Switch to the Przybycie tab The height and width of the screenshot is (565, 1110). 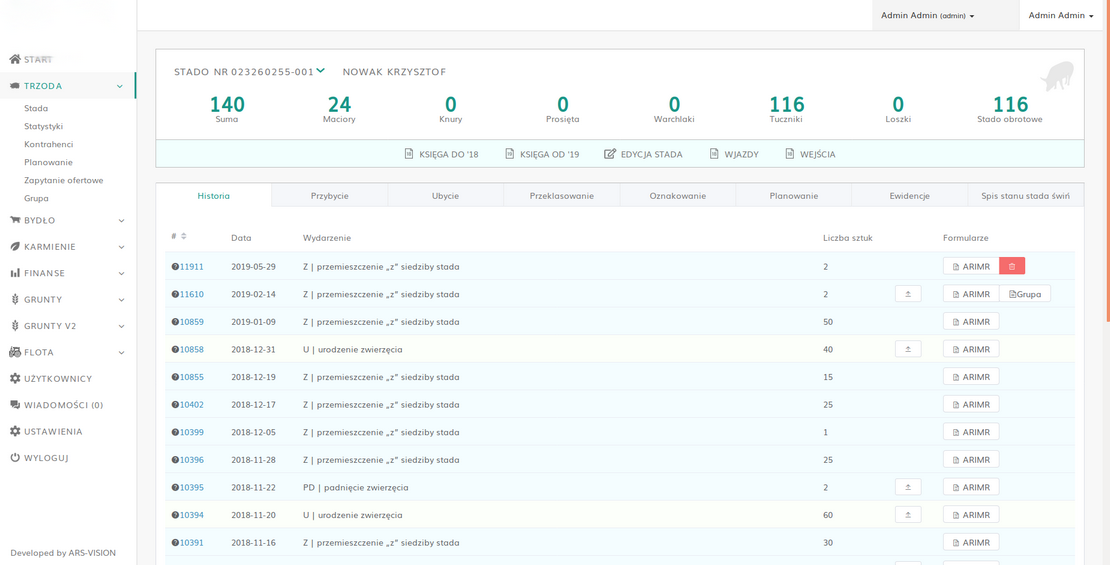(329, 196)
